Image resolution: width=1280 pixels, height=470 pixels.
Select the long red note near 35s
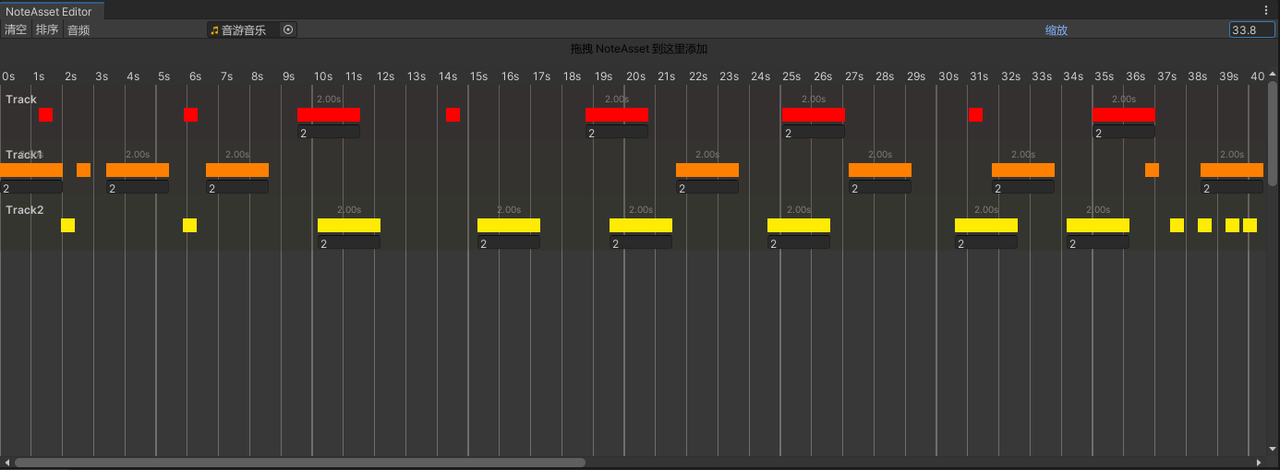(1123, 115)
